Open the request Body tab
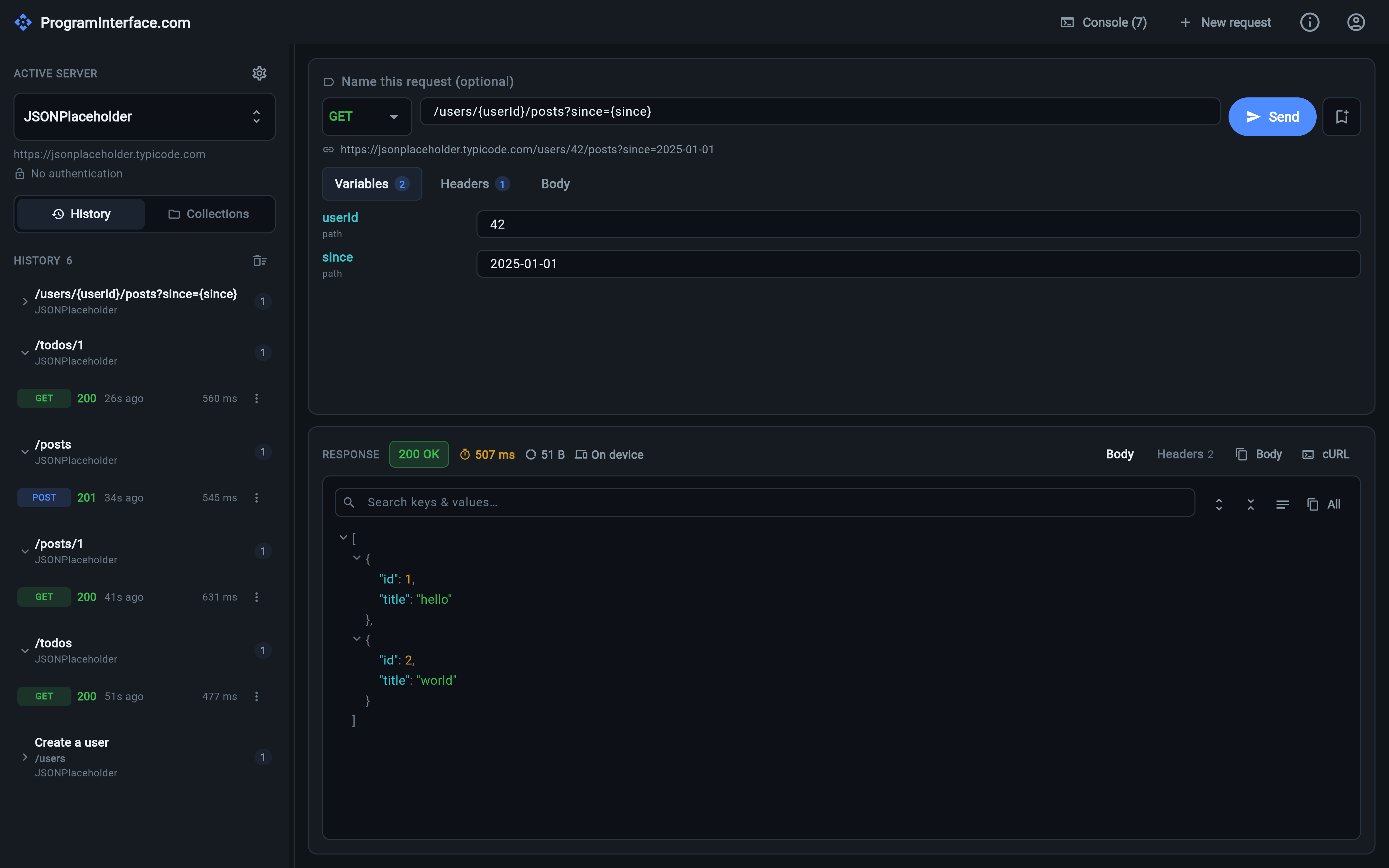The width and height of the screenshot is (1389, 868). (555, 184)
